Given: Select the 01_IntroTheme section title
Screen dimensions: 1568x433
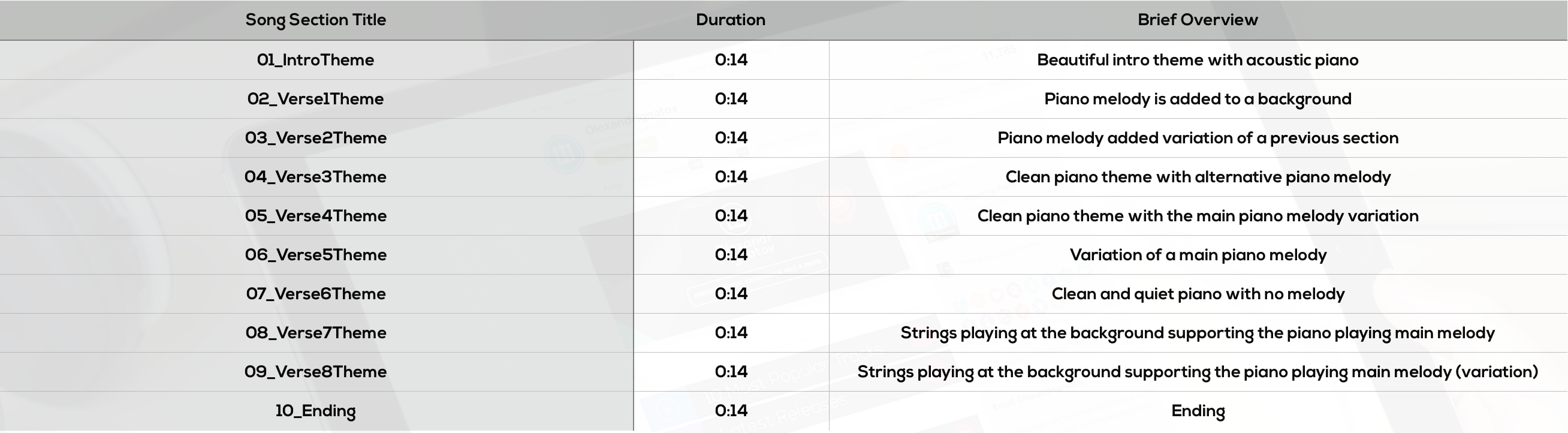Looking at the screenshot, I should 315,61.
